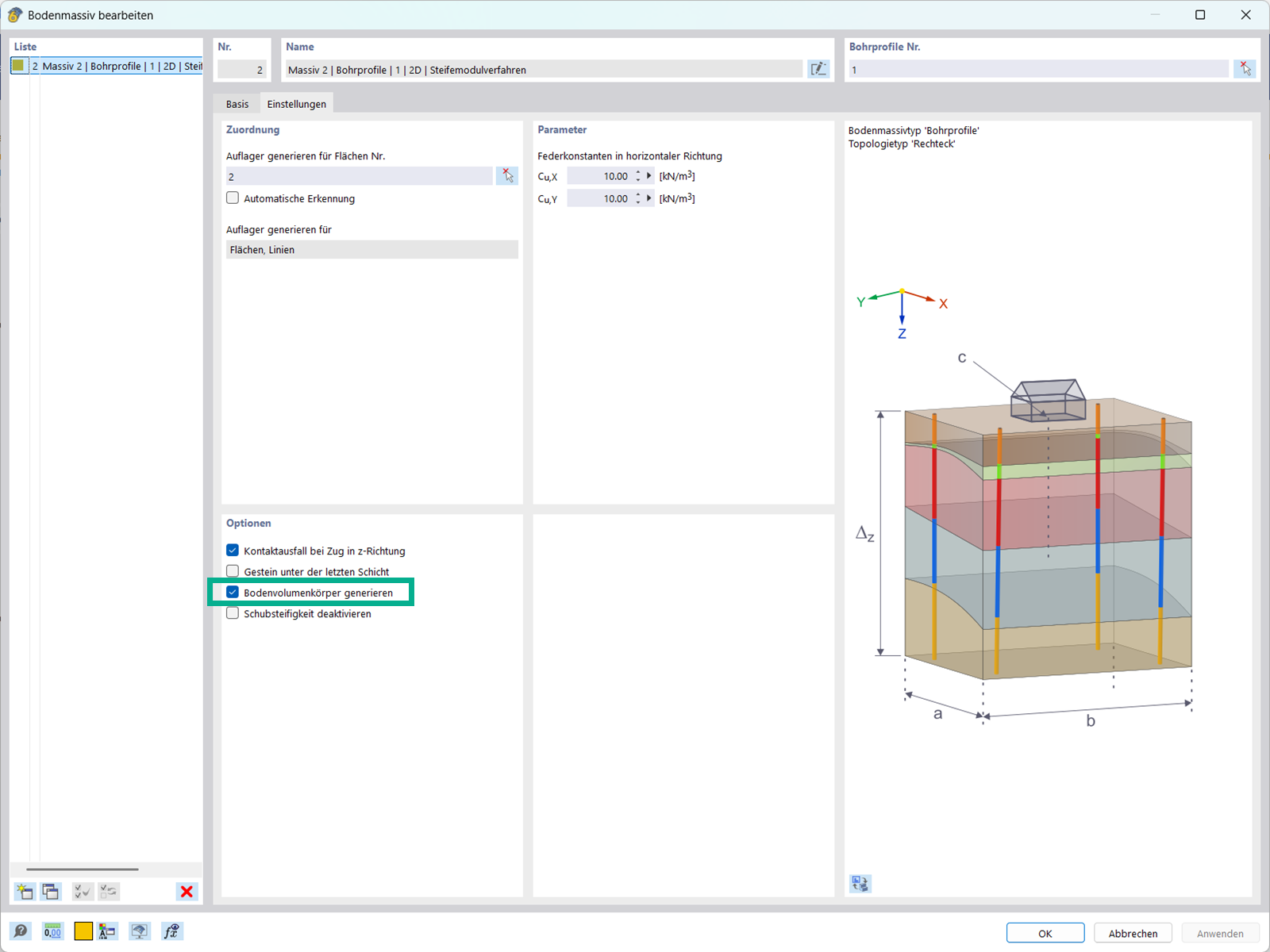Expand the Cu,Y value arrow menu

pyautogui.click(x=649, y=198)
